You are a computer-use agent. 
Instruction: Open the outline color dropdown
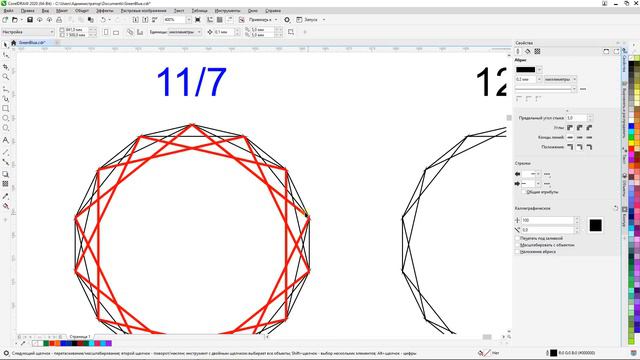click(540, 70)
